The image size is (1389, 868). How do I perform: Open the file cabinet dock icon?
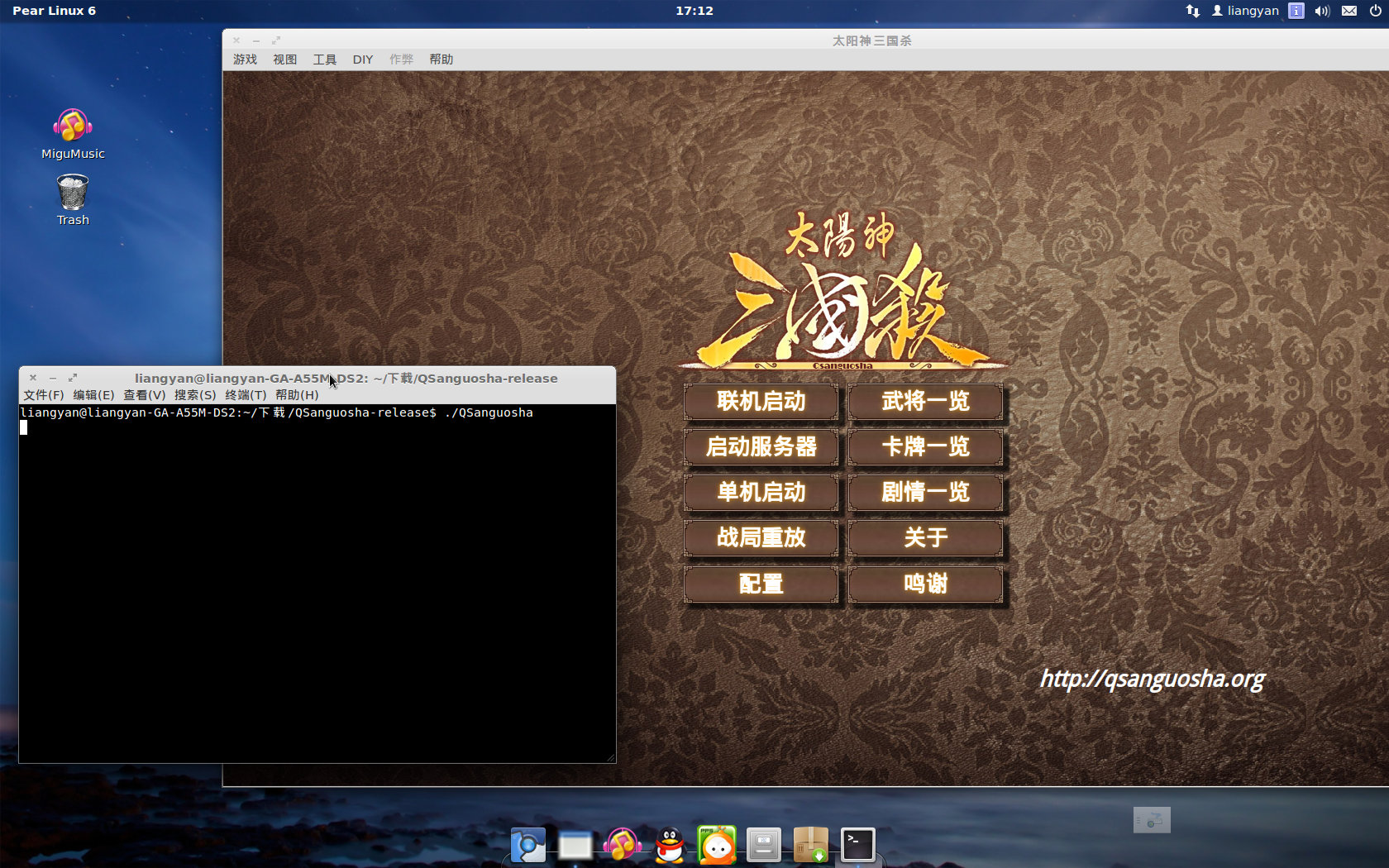point(763,845)
